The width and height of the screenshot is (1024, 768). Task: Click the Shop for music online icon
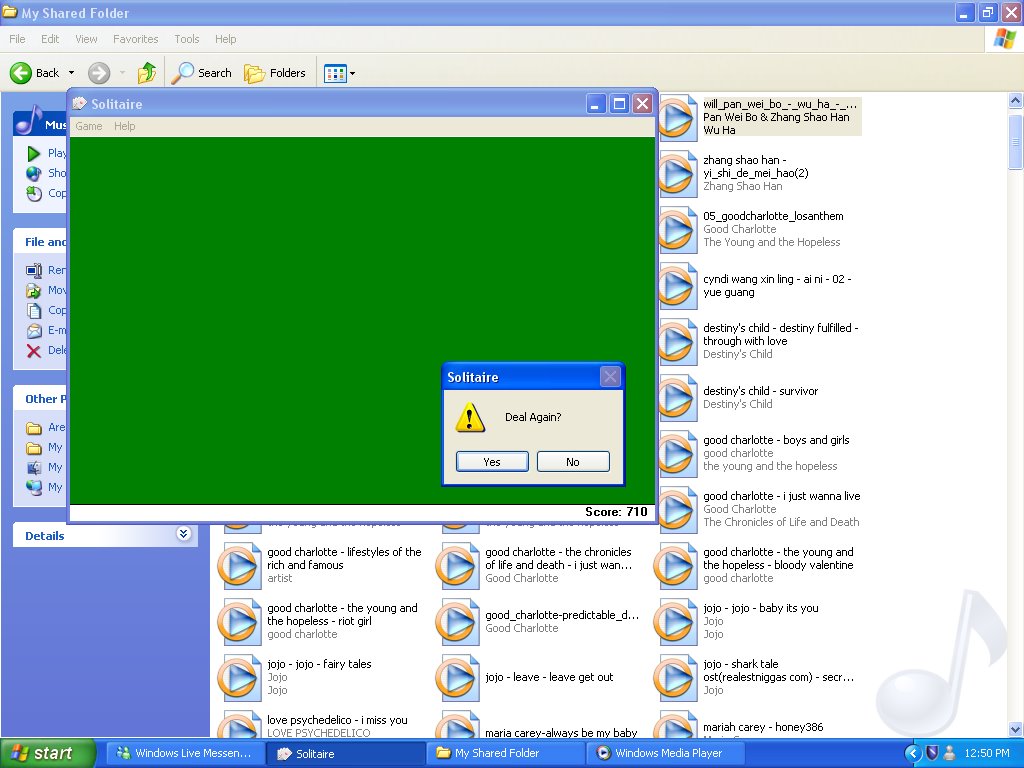click(34, 173)
